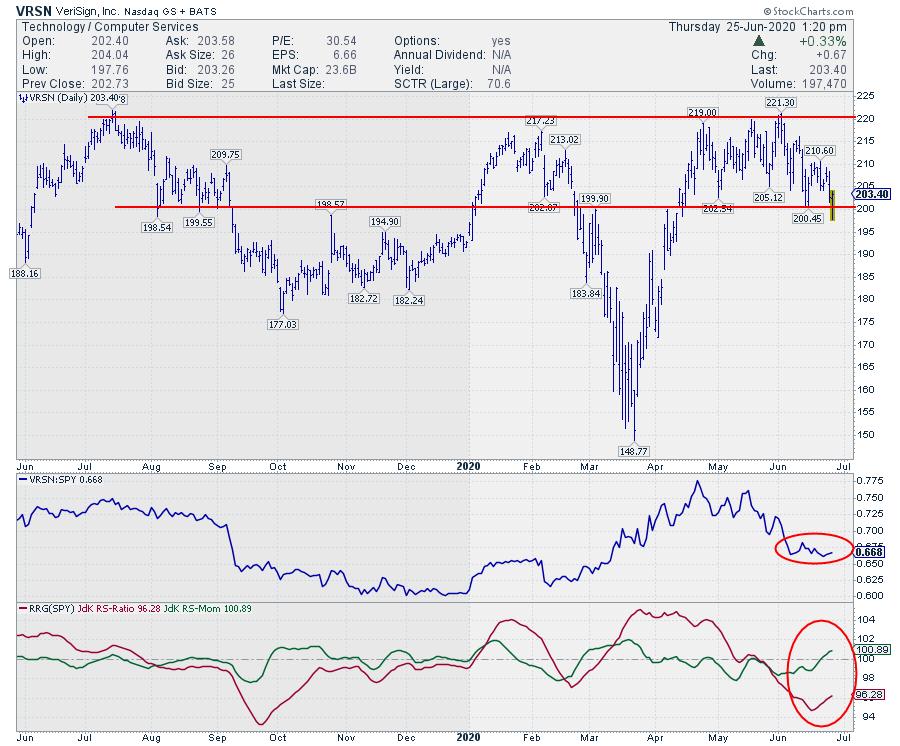Click the 183.84 low price label
900x746 pixels.
[x=586, y=293]
